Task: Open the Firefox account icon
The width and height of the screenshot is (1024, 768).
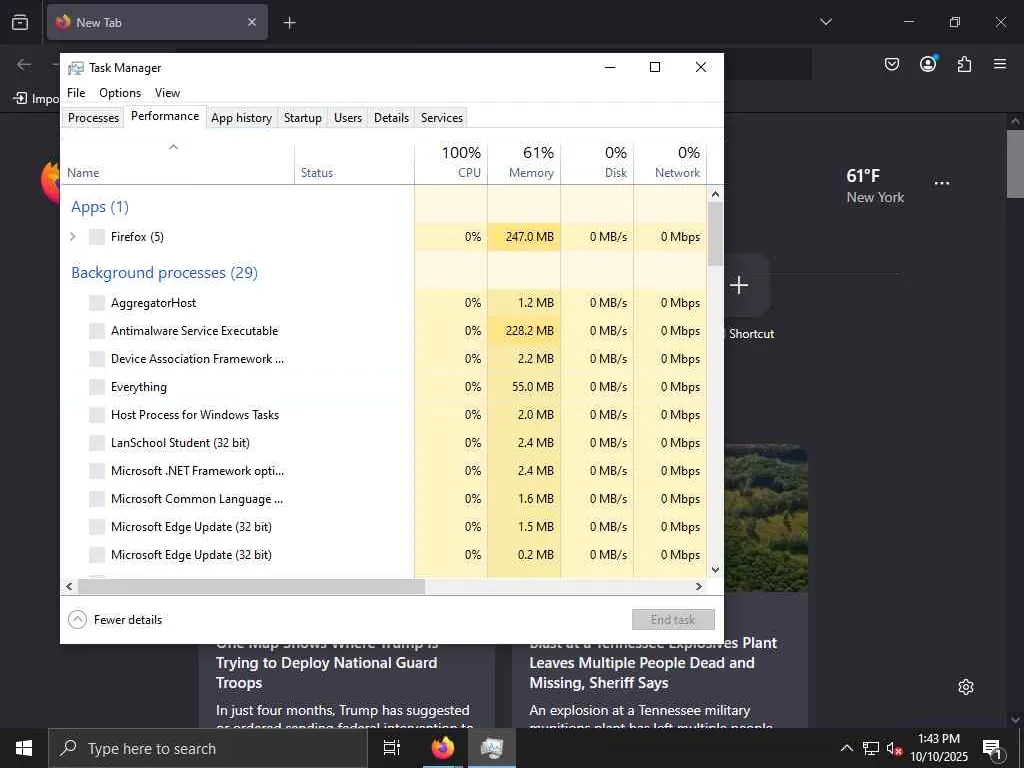Action: pos(928,63)
